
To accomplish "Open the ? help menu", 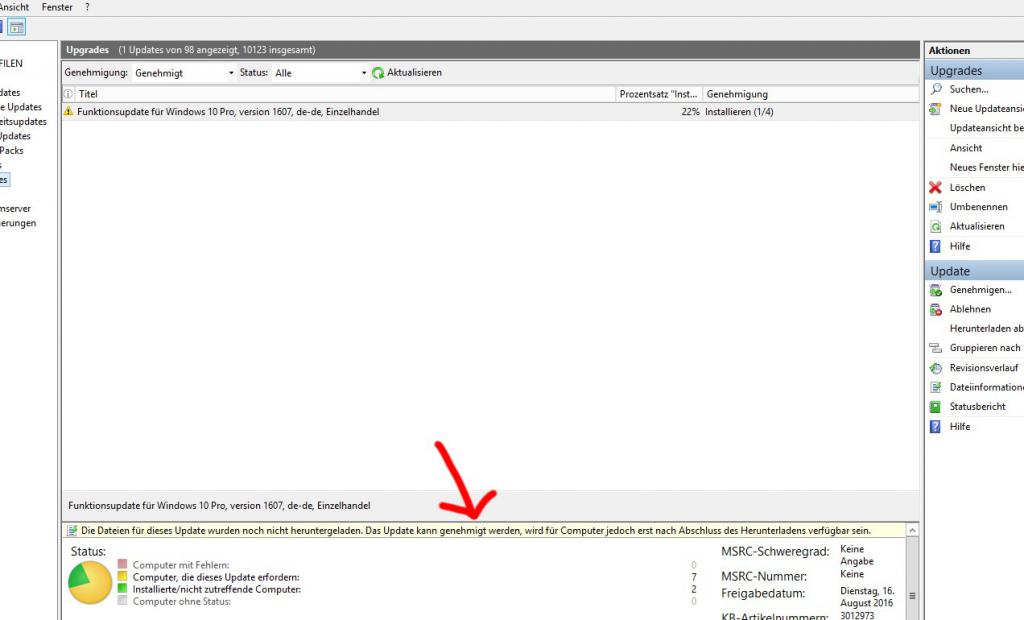I will (88, 7).
